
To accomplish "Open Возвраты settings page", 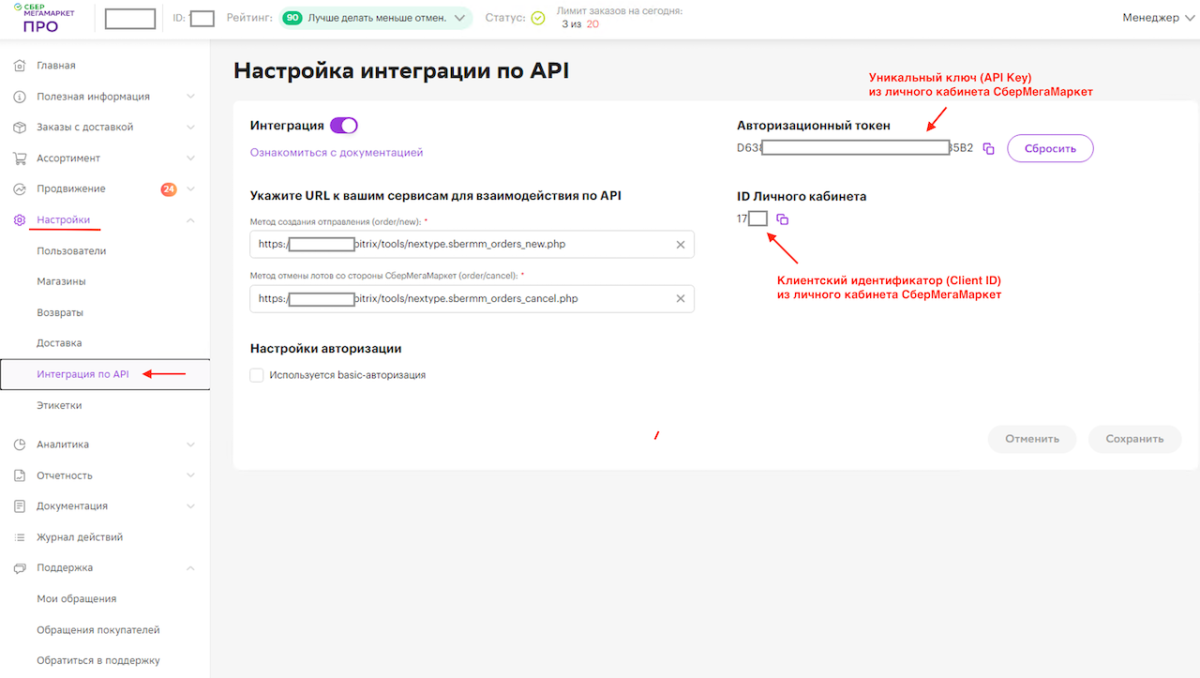I will pyautogui.click(x=60, y=313).
